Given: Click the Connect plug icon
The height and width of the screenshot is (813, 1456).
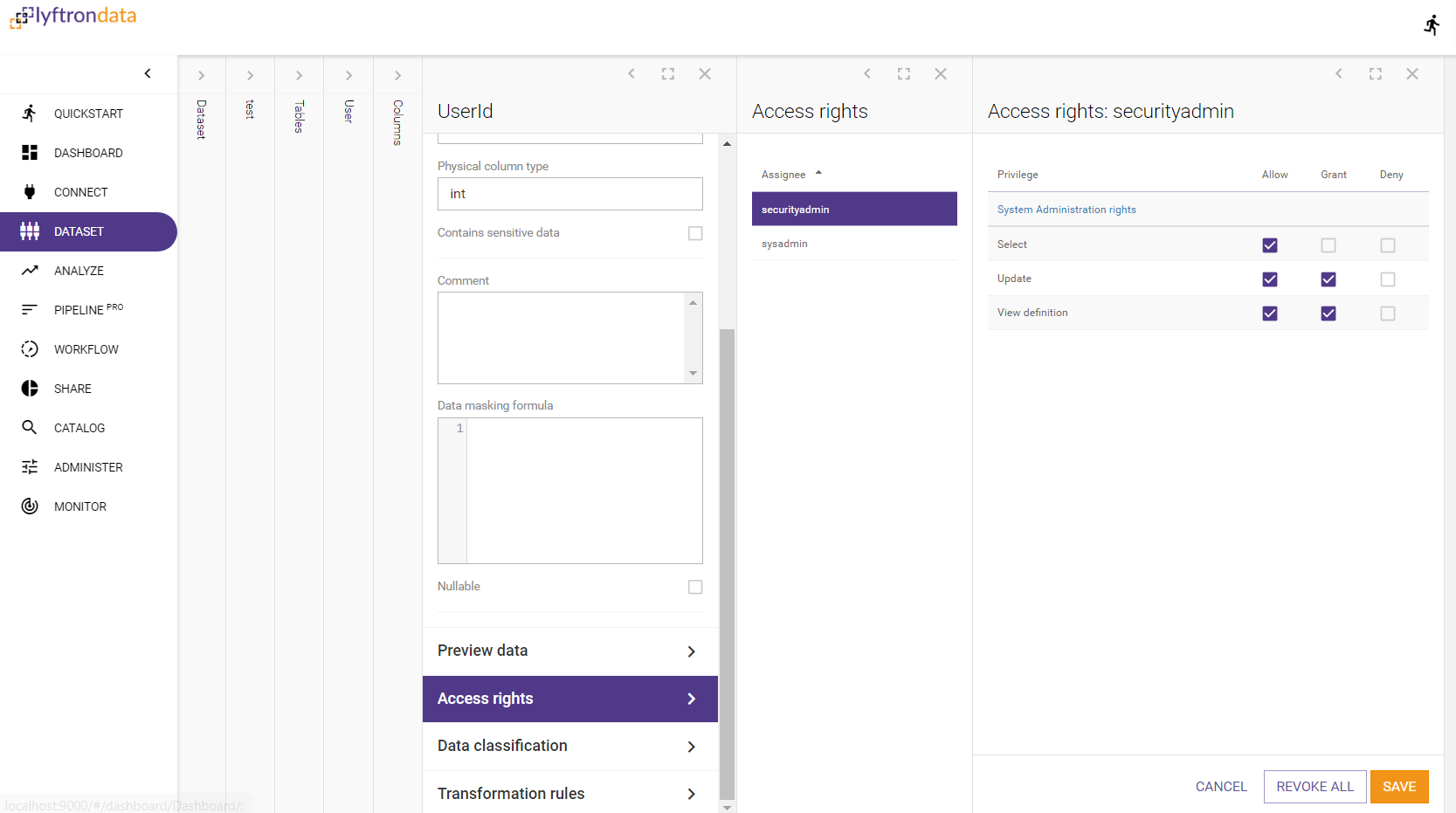Looking at the screenshot, I should tap(30, 192).
